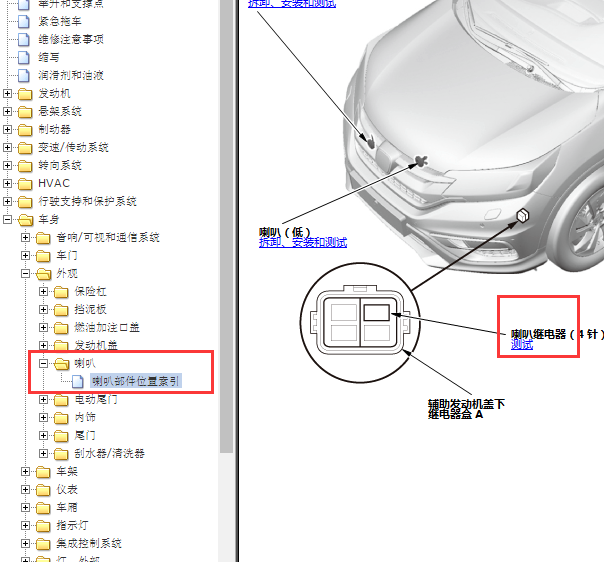Expand the 内饰 node
This screenshot has width=604, height=562.
(44, 418)
